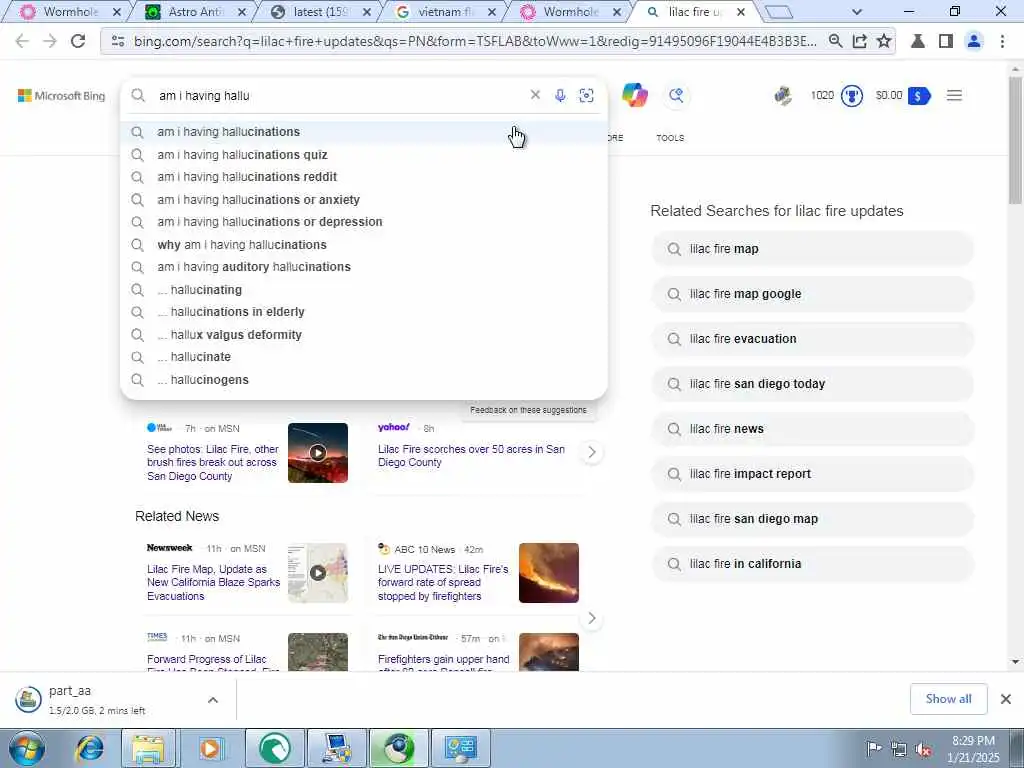
Task: Click the microphone voice search icon
Action: click(x=560, y=95)
